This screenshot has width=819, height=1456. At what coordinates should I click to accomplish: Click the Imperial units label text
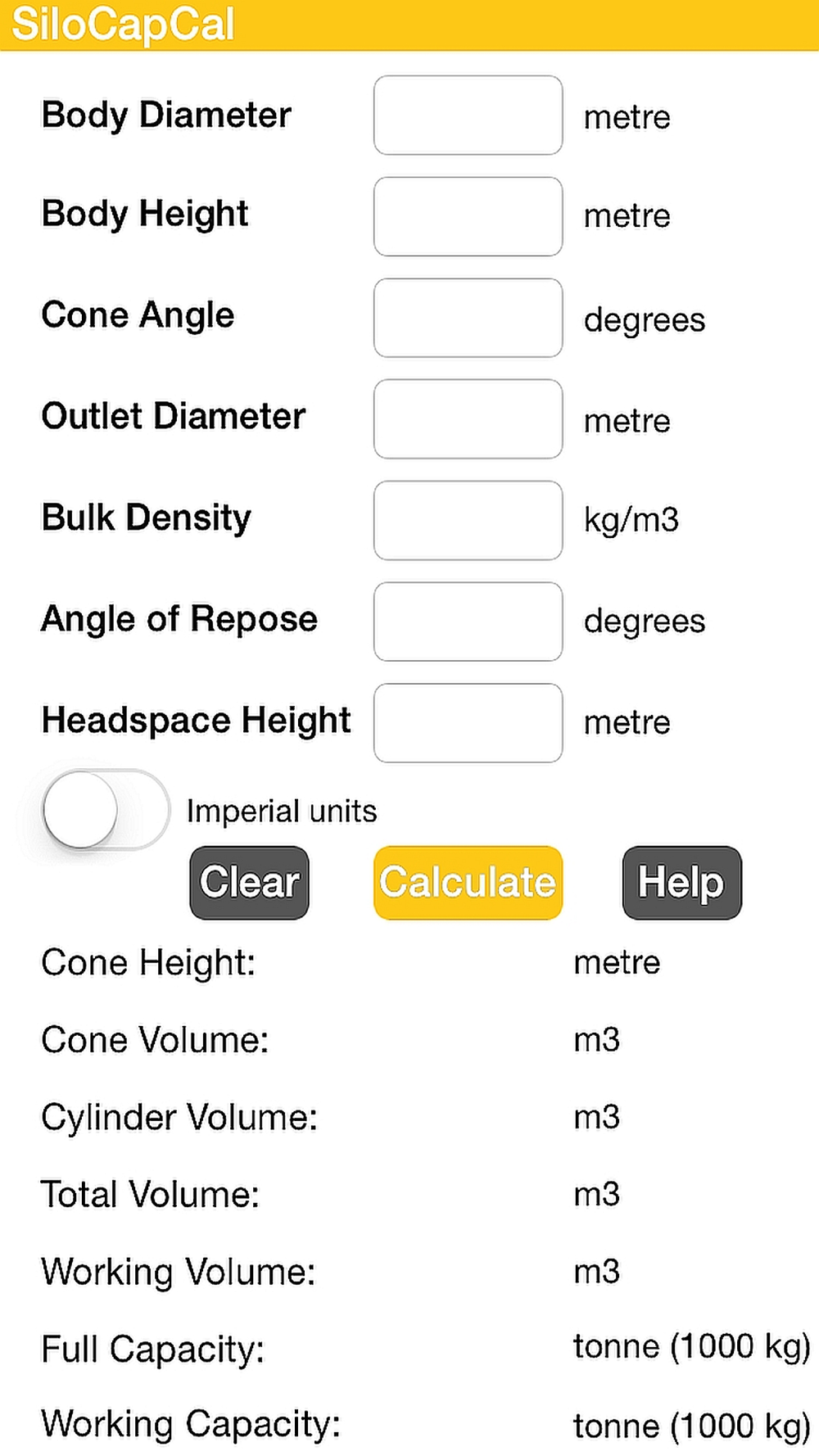coord(282,812)
